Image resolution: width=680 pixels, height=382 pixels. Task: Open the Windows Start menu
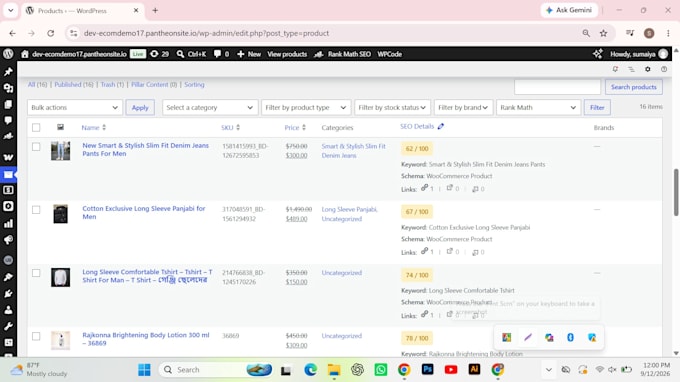click(144, 369)
